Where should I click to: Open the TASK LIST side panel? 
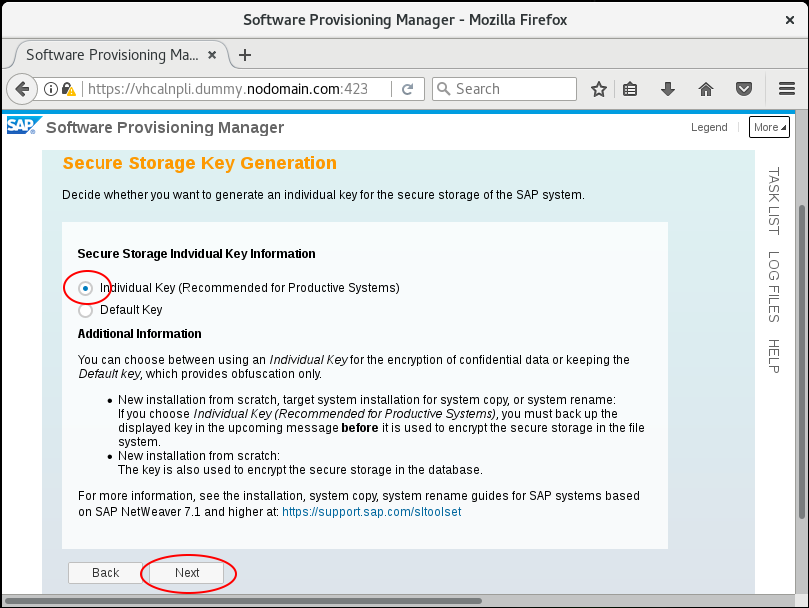(x=773, y=201)
